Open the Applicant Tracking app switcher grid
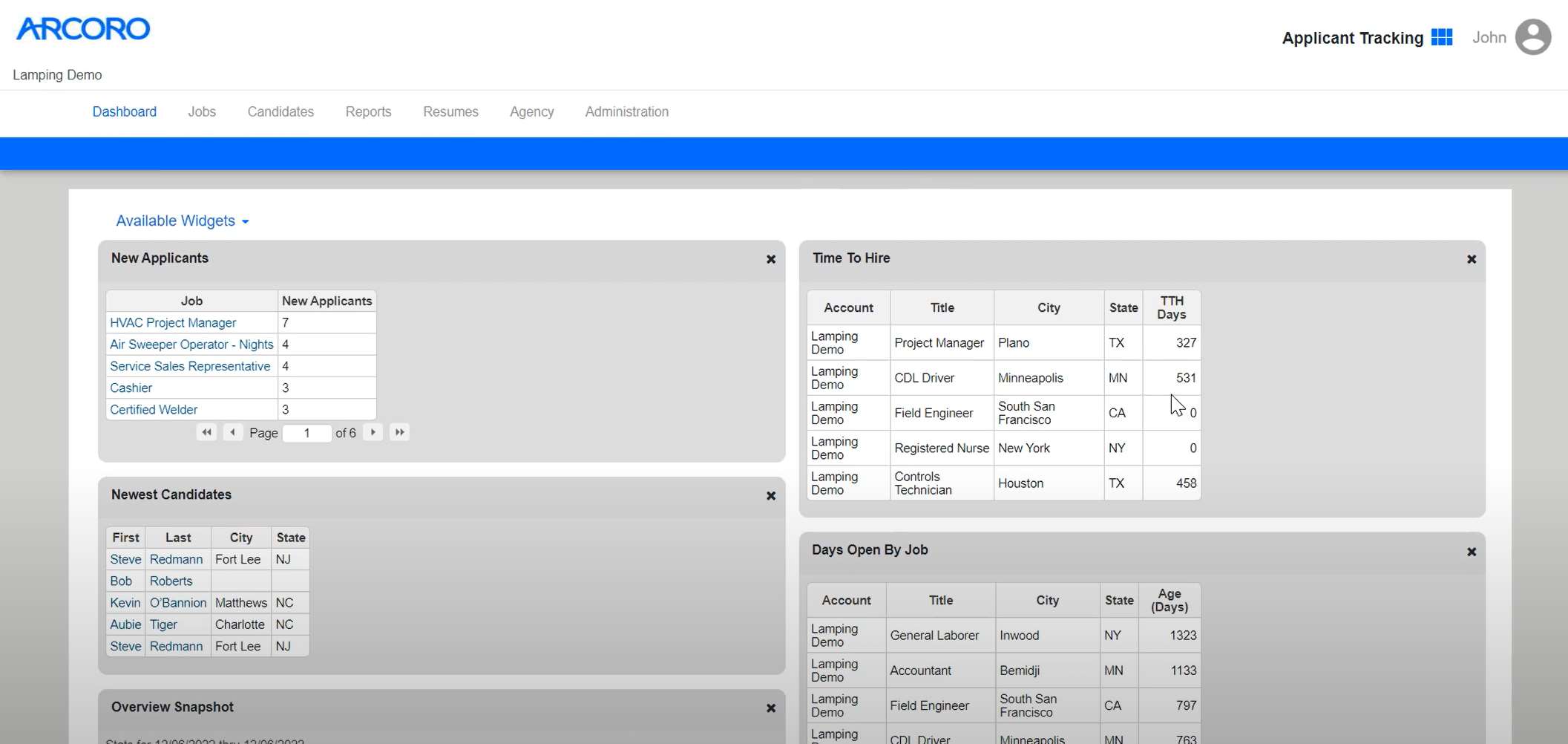Viewport: 1568px width, 744px height. point(1443,36)
